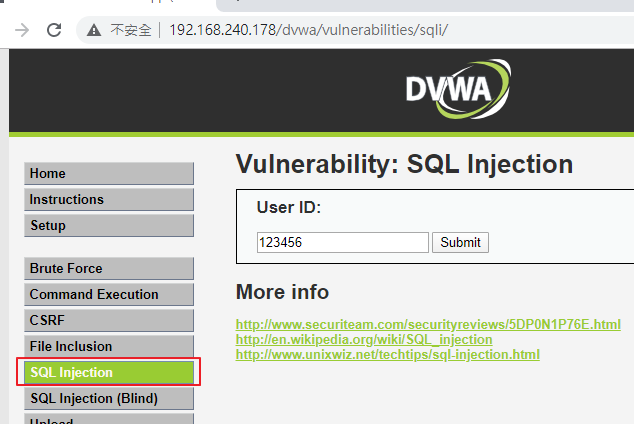Select the highlighted SQL Injection item

pos(109,372)
